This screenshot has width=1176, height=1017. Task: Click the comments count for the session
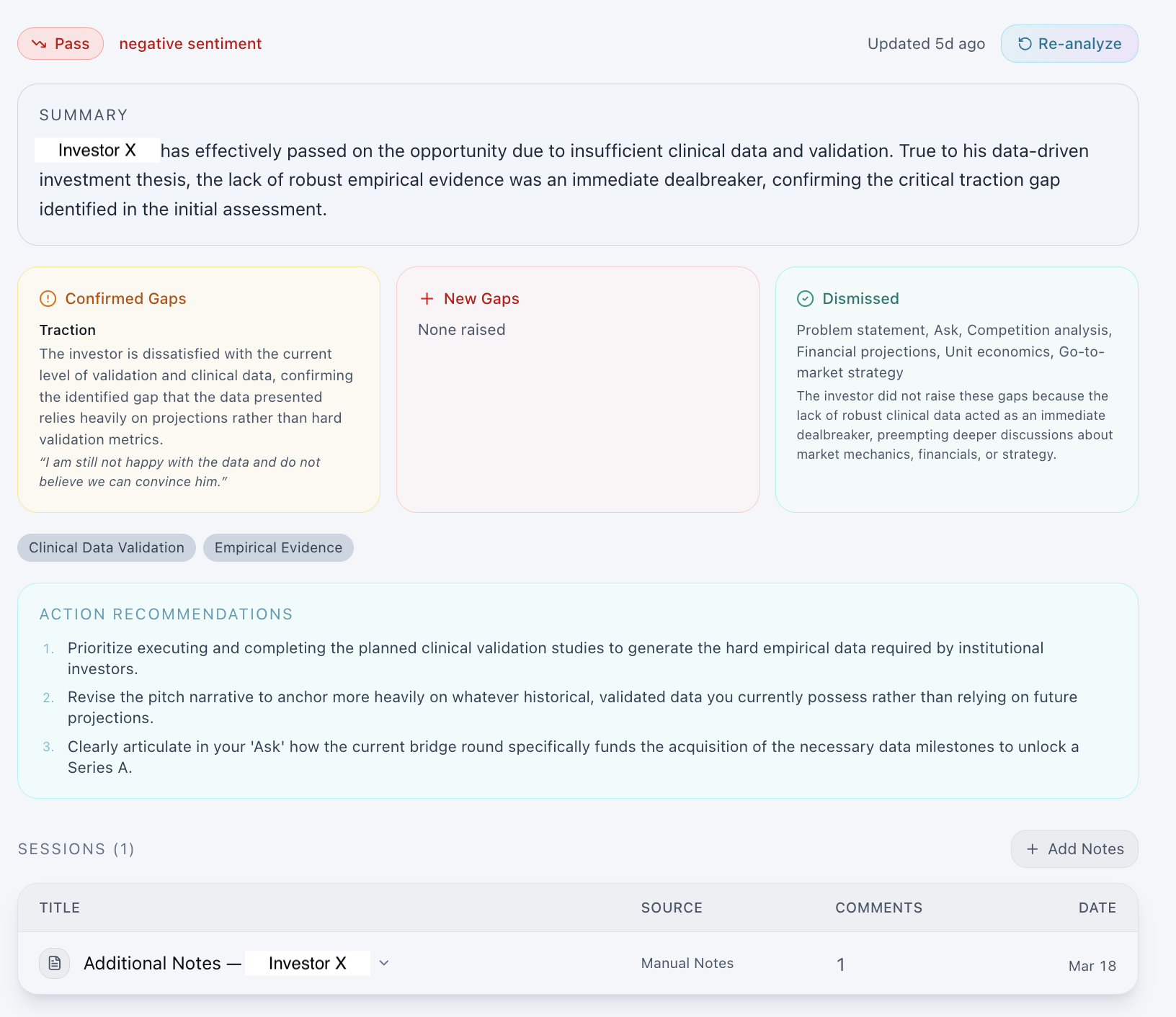coord(841,964)
